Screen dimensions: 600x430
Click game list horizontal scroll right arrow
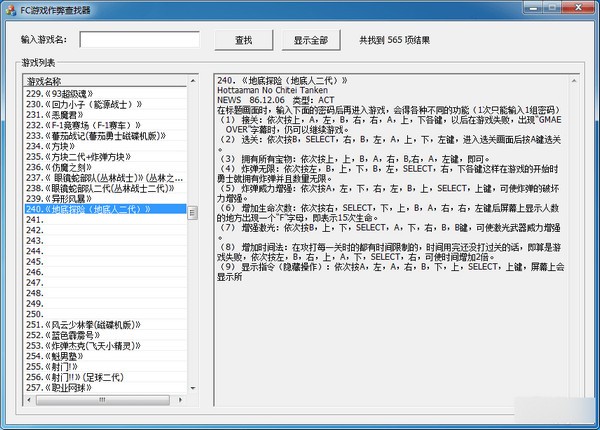181,400
